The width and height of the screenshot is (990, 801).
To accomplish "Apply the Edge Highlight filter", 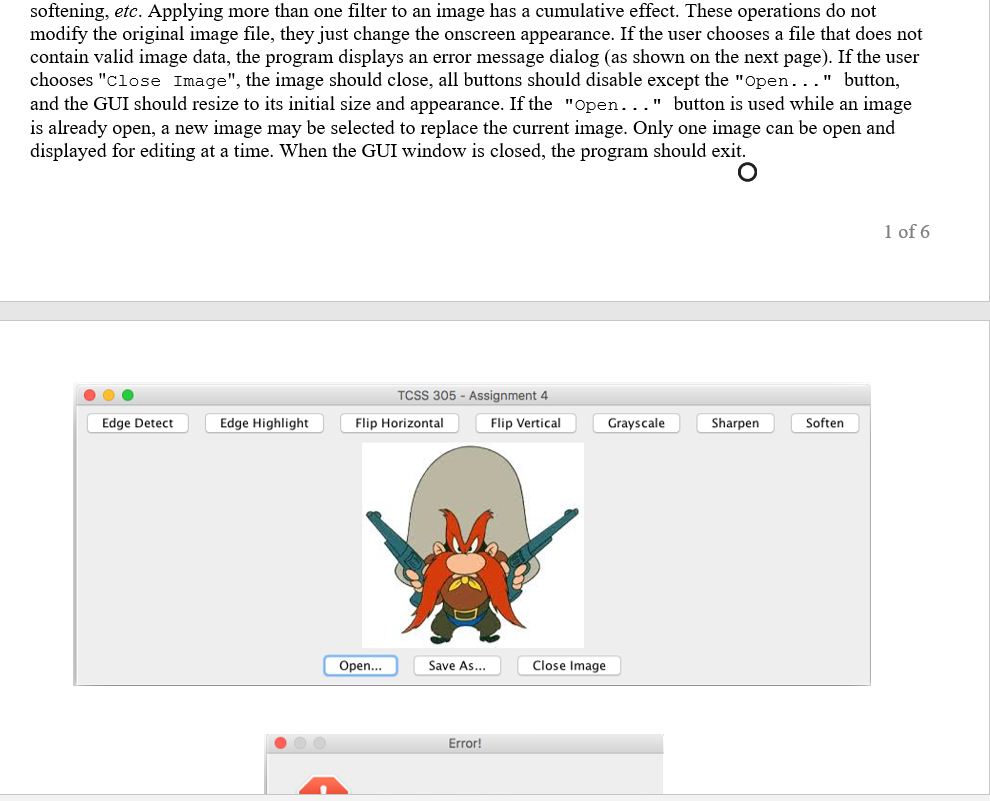I will pos(264,423).
